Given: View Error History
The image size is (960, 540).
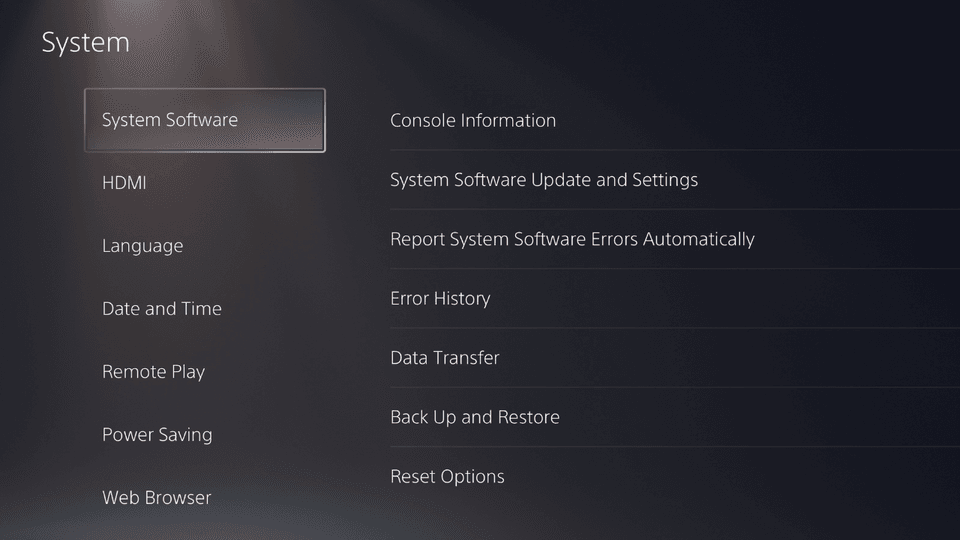Looking at the screenshot, I should click(675, 299).
